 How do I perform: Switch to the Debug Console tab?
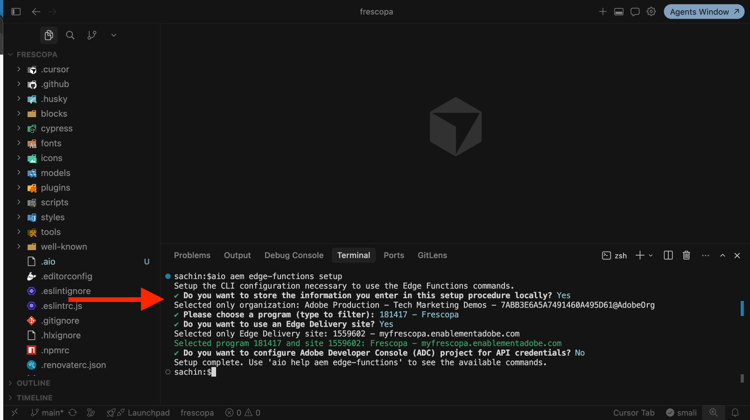coord(294,255)
